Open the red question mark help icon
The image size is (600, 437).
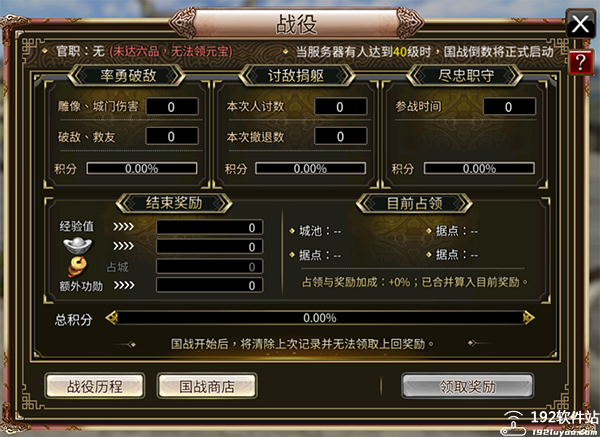pyautogui.click(x=580, y=62)
